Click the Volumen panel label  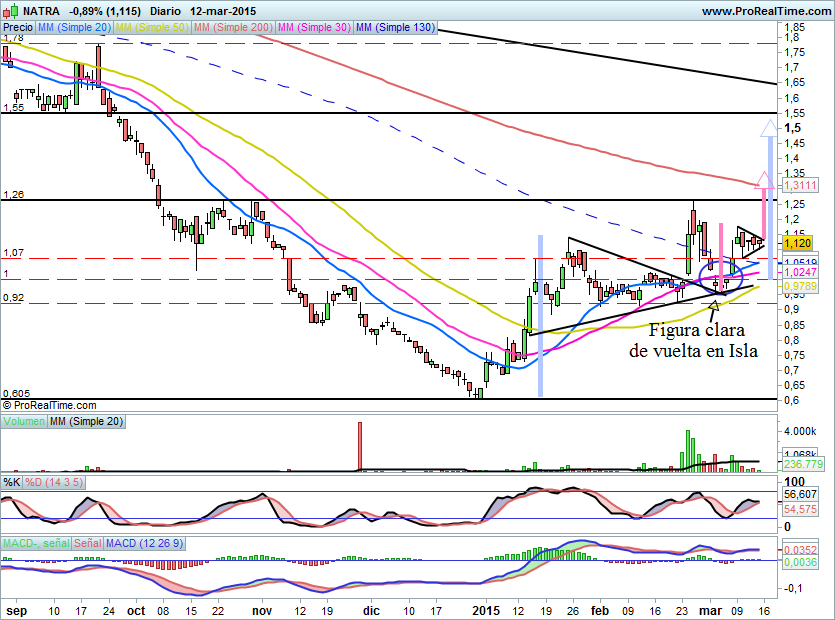(24, 421)
